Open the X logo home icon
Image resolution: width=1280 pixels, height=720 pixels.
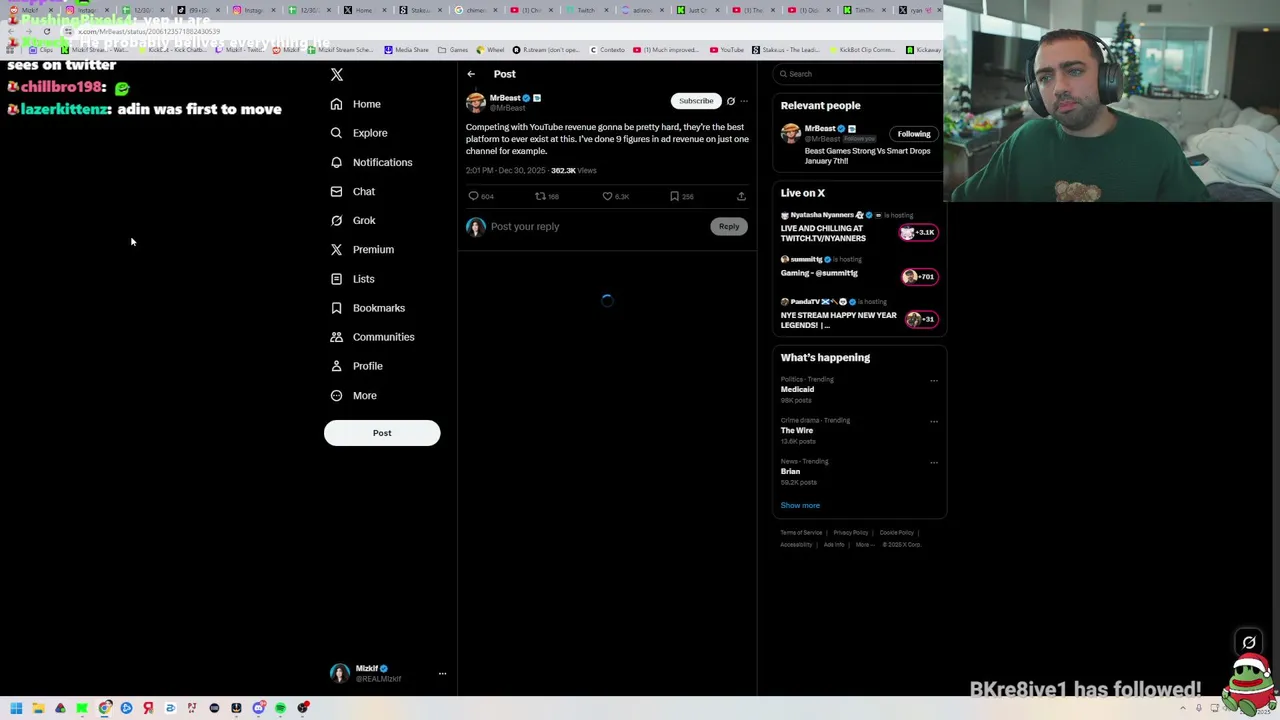coord(337,75)
